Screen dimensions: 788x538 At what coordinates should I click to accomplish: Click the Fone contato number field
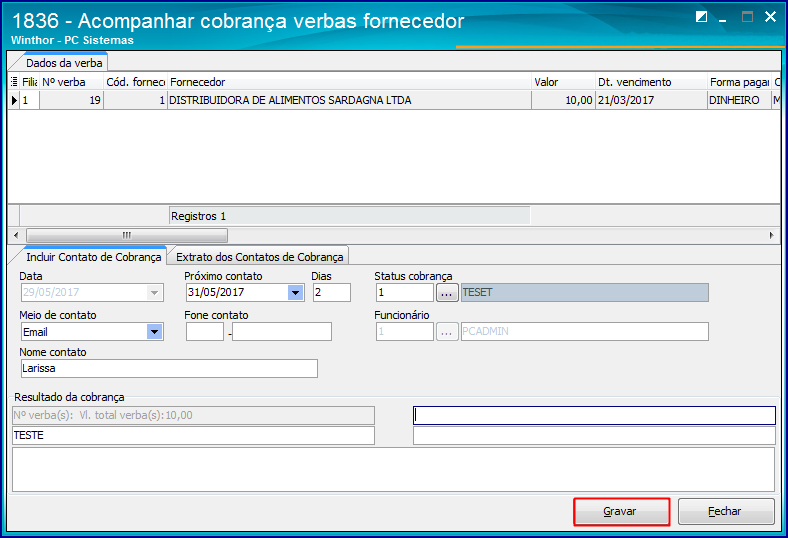pos(282,332)
